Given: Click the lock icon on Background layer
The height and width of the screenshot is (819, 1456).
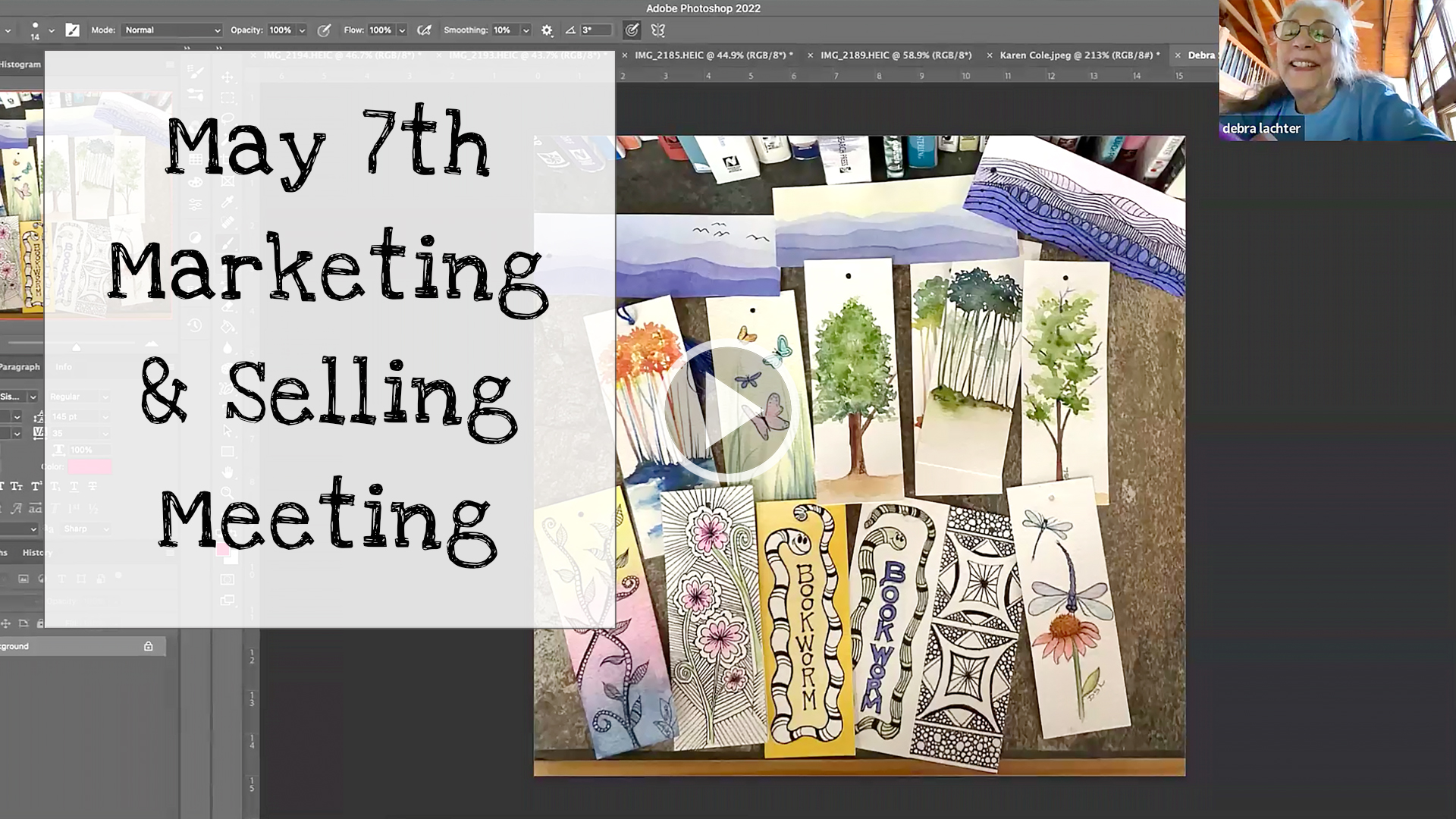Looking at the screenshot, I should (x=149, y=646).
